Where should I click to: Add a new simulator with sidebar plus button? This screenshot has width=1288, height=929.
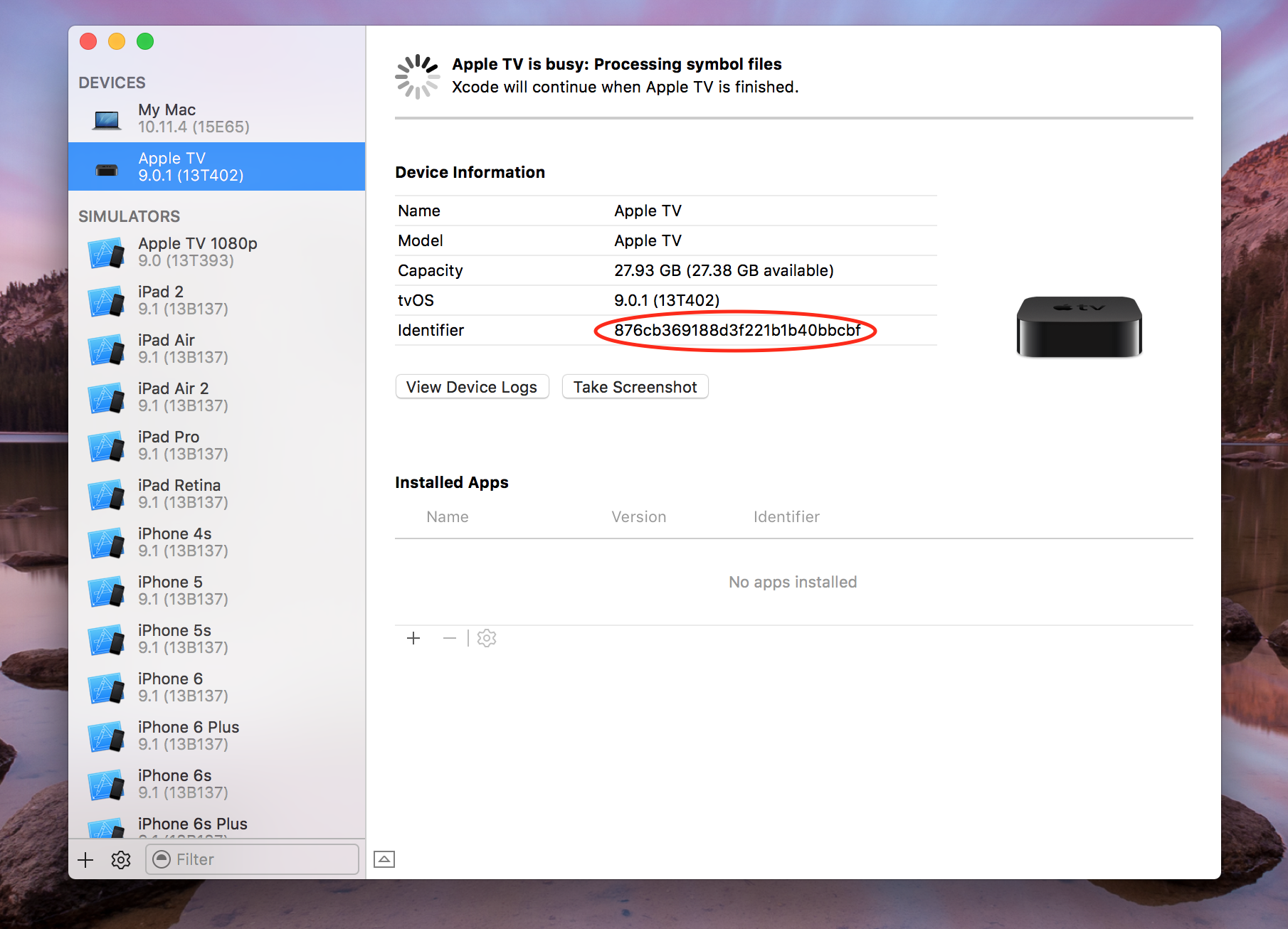tap(85, 860)
